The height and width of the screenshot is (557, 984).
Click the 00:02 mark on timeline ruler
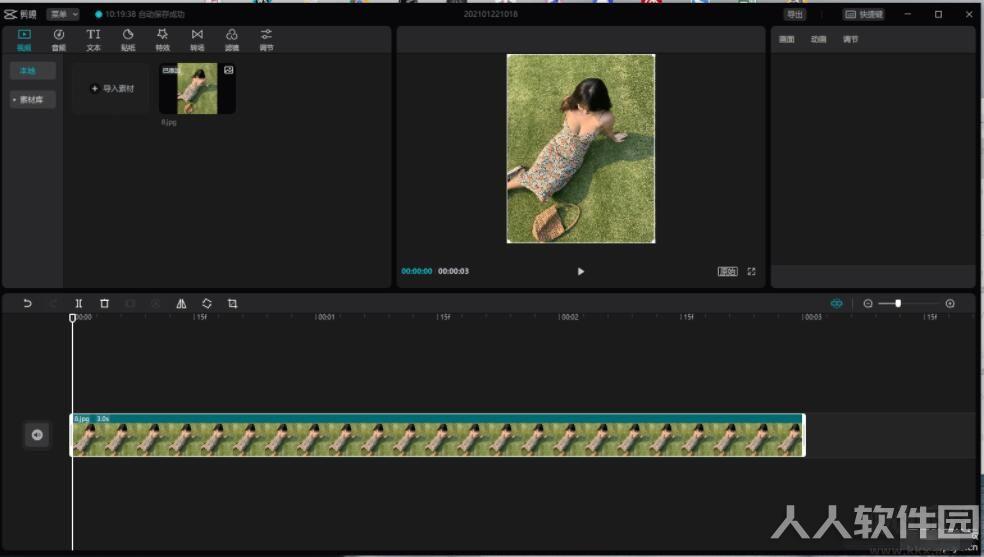[568, 317]
